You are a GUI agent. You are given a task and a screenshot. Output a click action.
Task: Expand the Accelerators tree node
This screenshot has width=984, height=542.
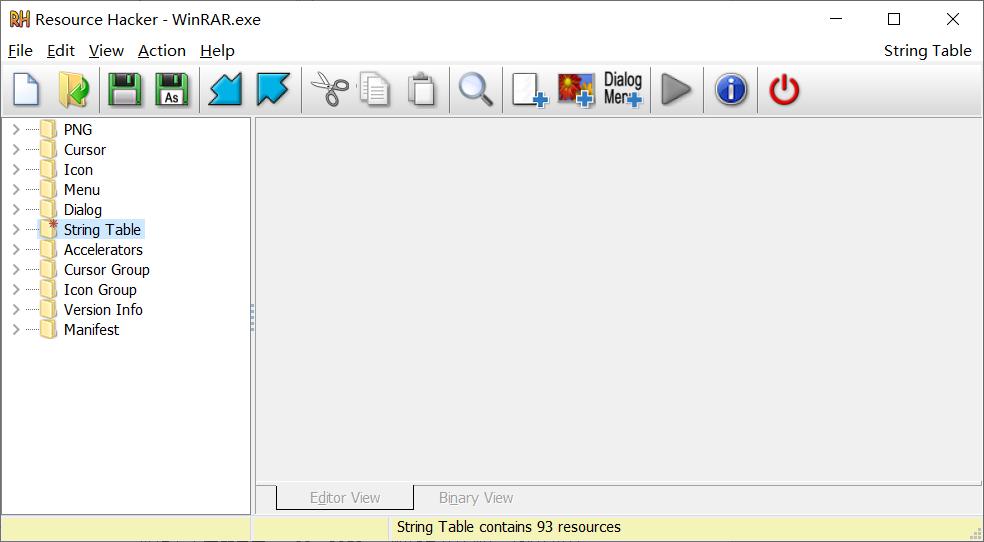[x=16, y=250]
